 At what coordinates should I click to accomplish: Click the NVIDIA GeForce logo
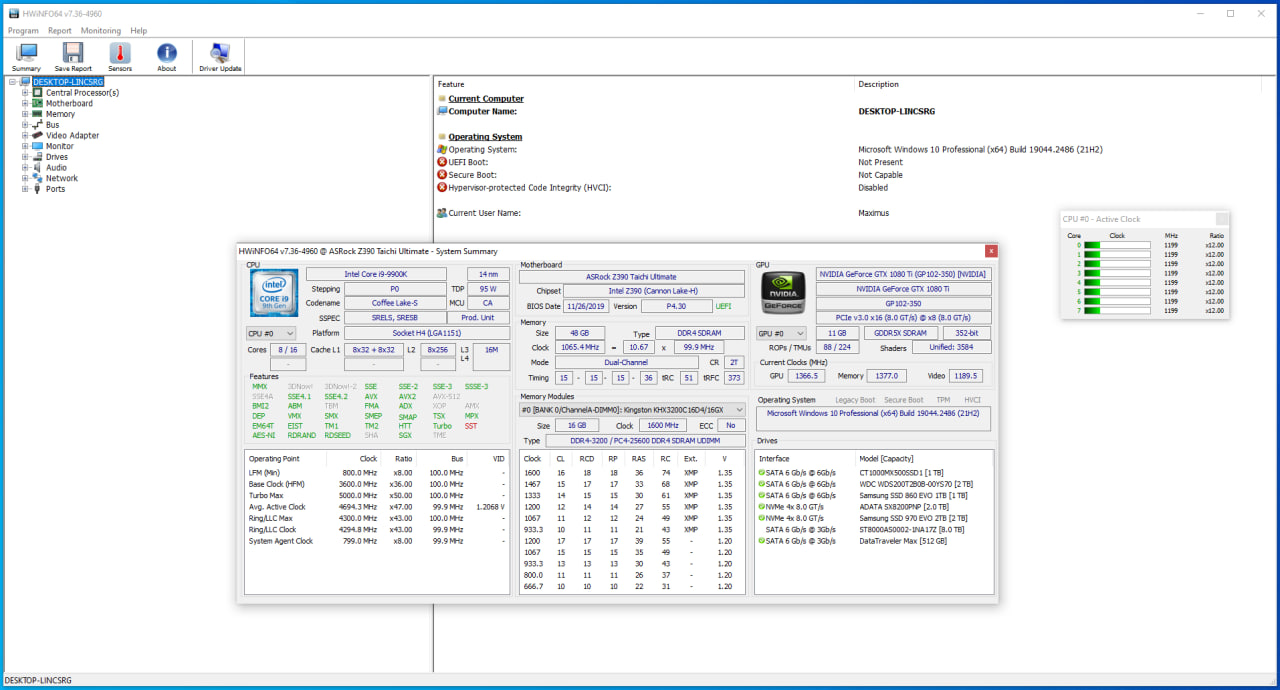pyautogui.click(x=783, y=293)
